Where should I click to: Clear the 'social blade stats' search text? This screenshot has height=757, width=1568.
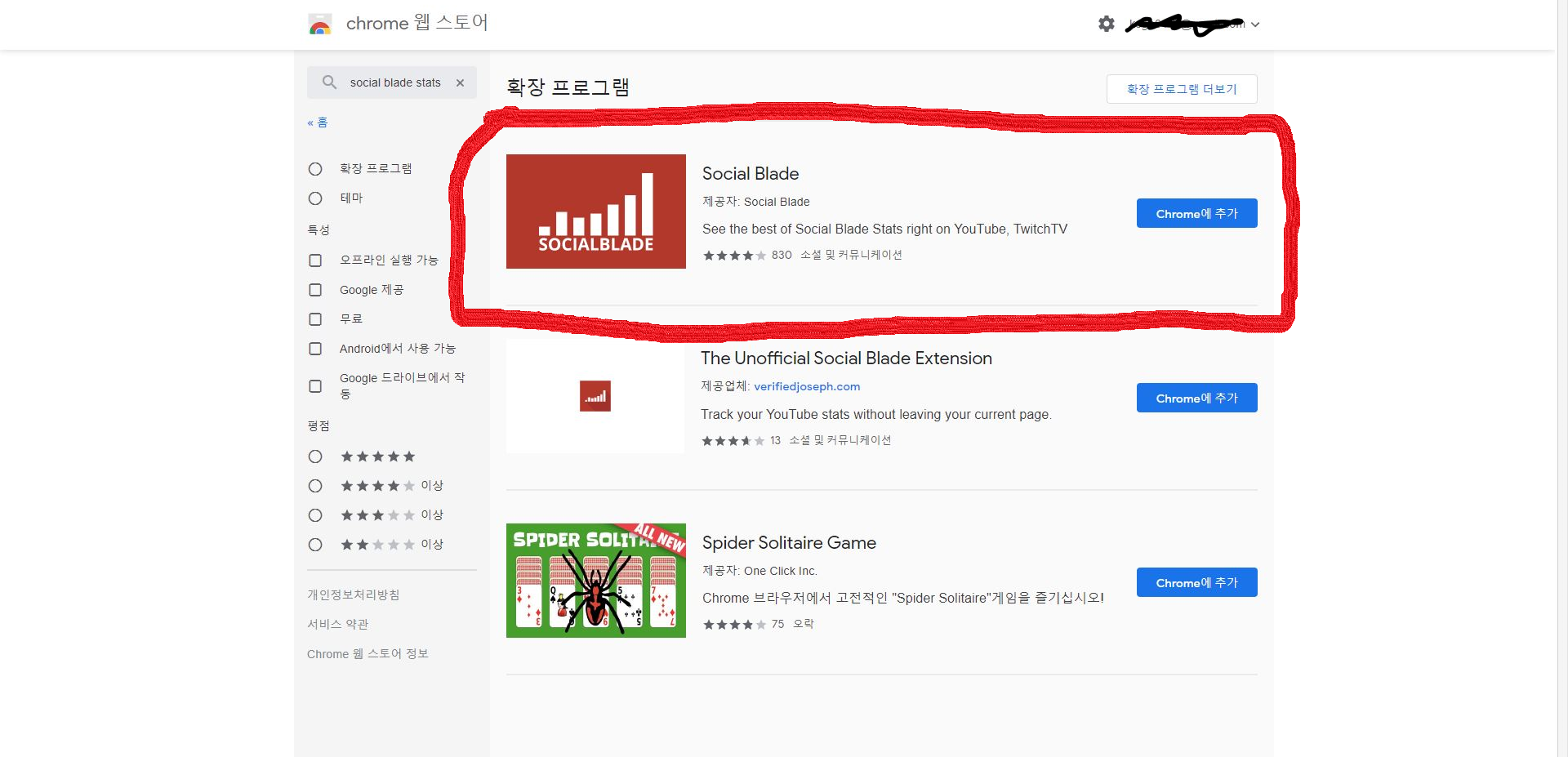coord(460,82)
